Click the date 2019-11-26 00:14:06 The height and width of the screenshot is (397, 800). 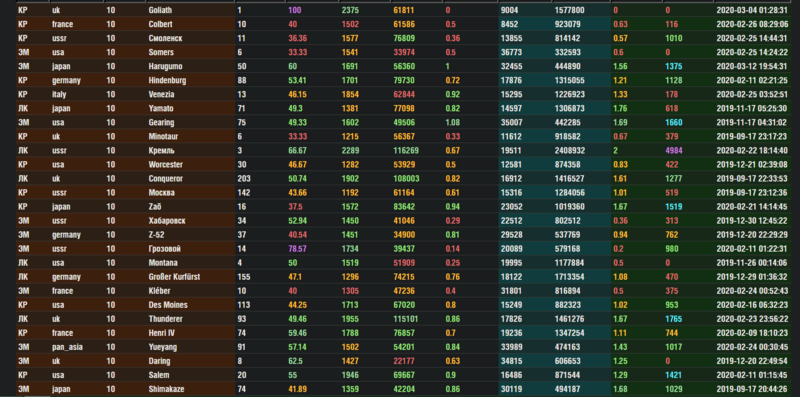point(752,263)
